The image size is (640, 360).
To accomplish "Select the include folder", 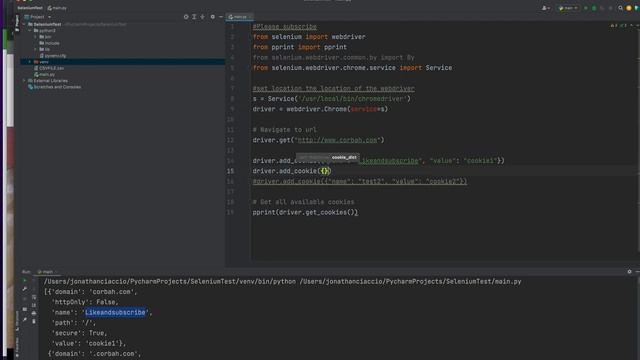I will tap(49, 43).
